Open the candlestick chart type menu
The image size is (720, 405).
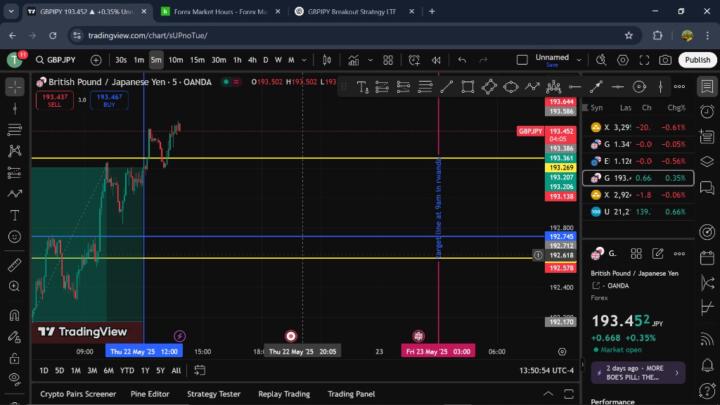point(327,60)
